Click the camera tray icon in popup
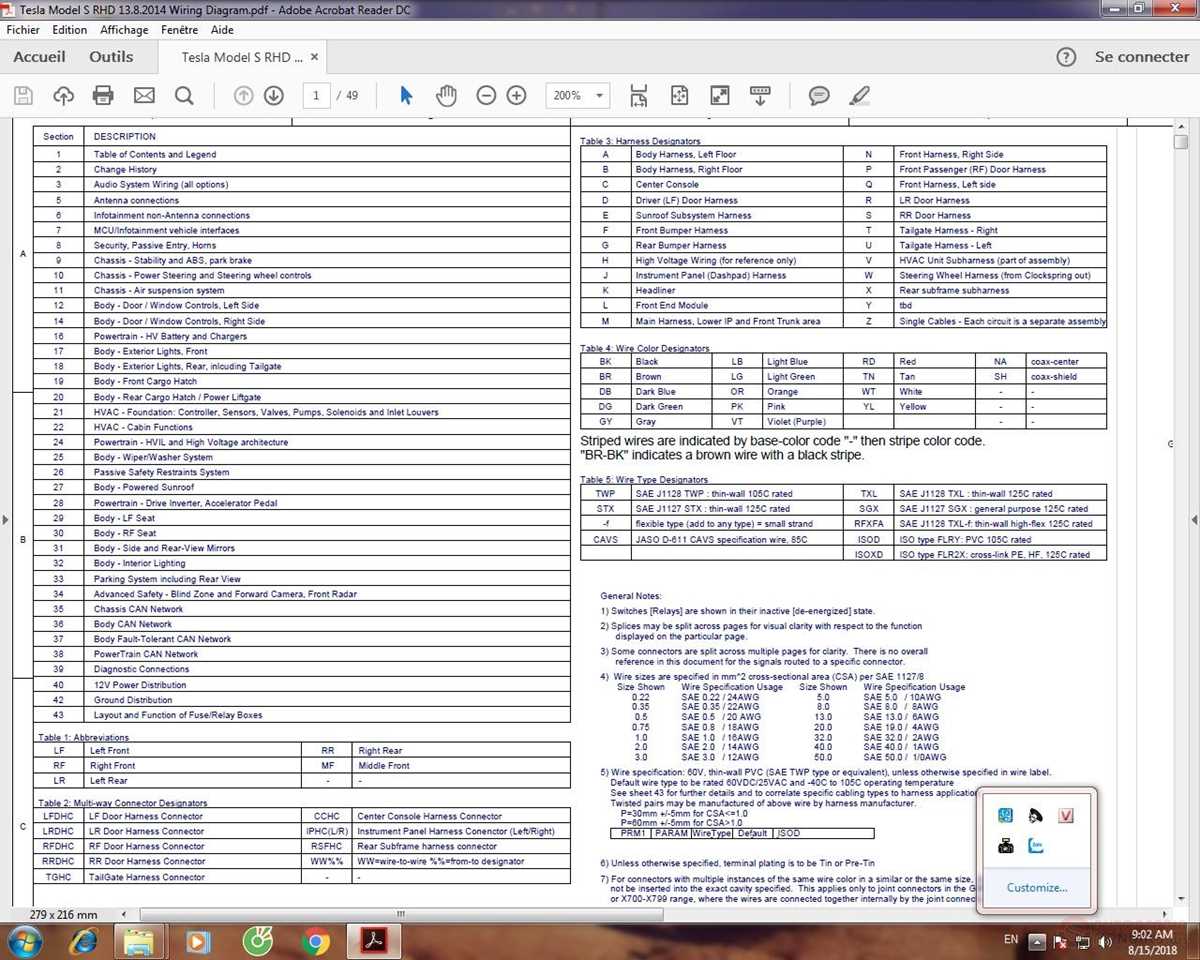The width and height of the screenshot is (1200, 960). [x=1006, y=847]
